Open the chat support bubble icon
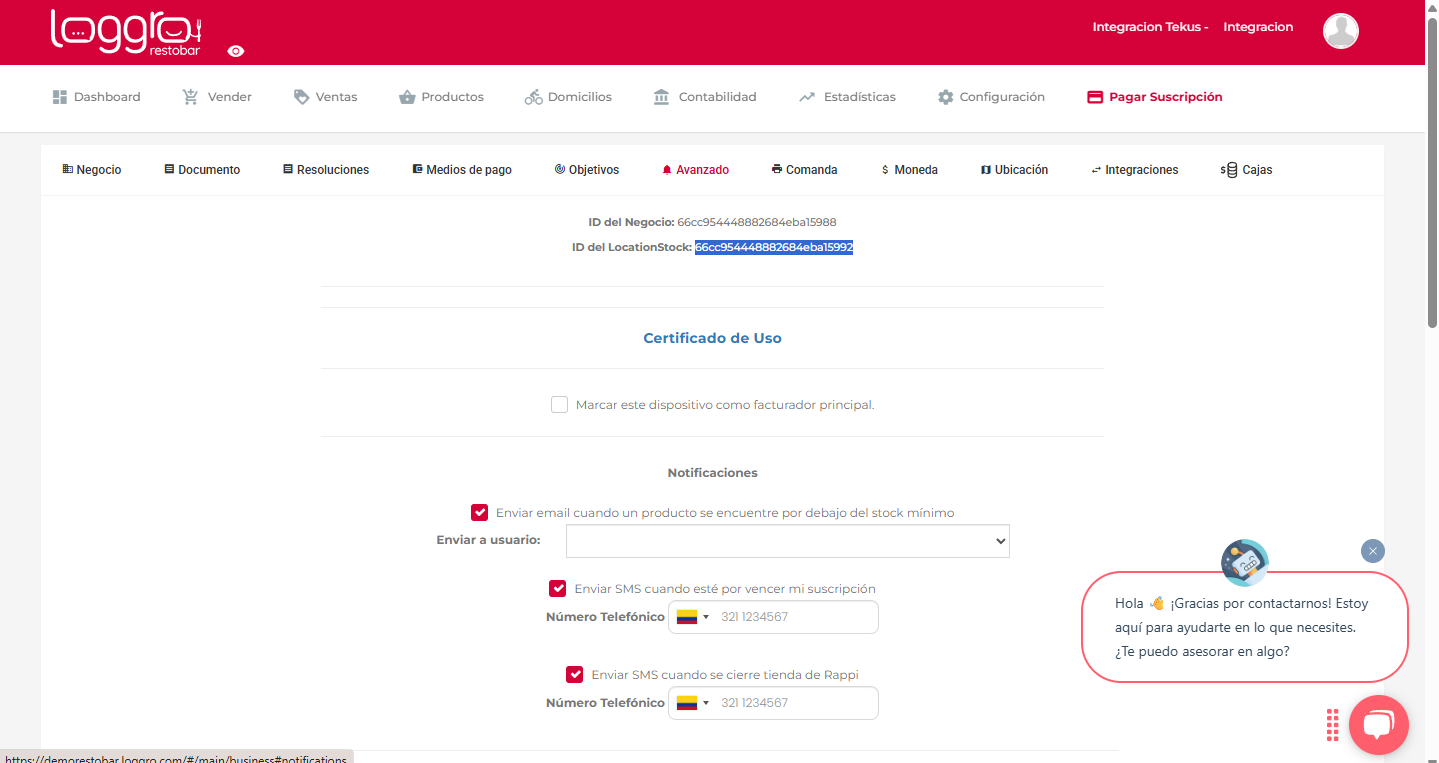The image size is (1439, 763). 1378,725
